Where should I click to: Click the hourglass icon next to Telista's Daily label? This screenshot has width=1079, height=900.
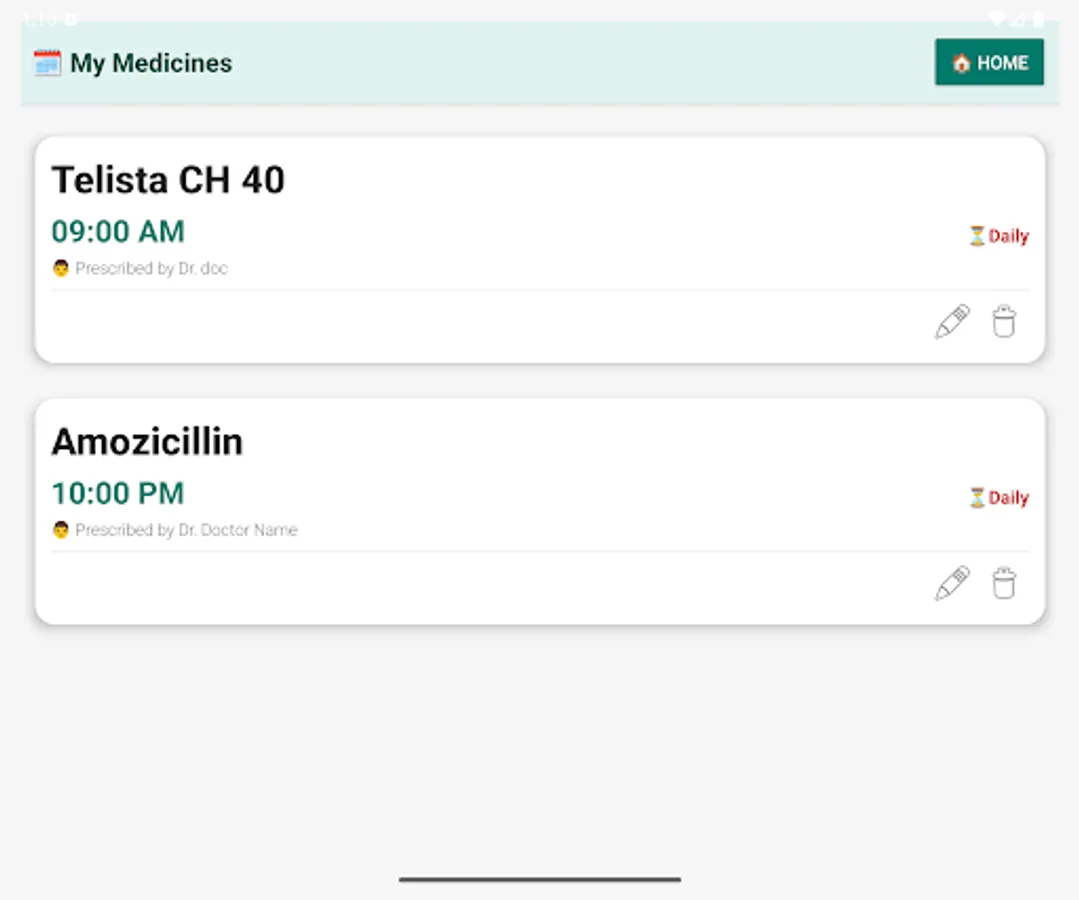click(x=976, y=236)
